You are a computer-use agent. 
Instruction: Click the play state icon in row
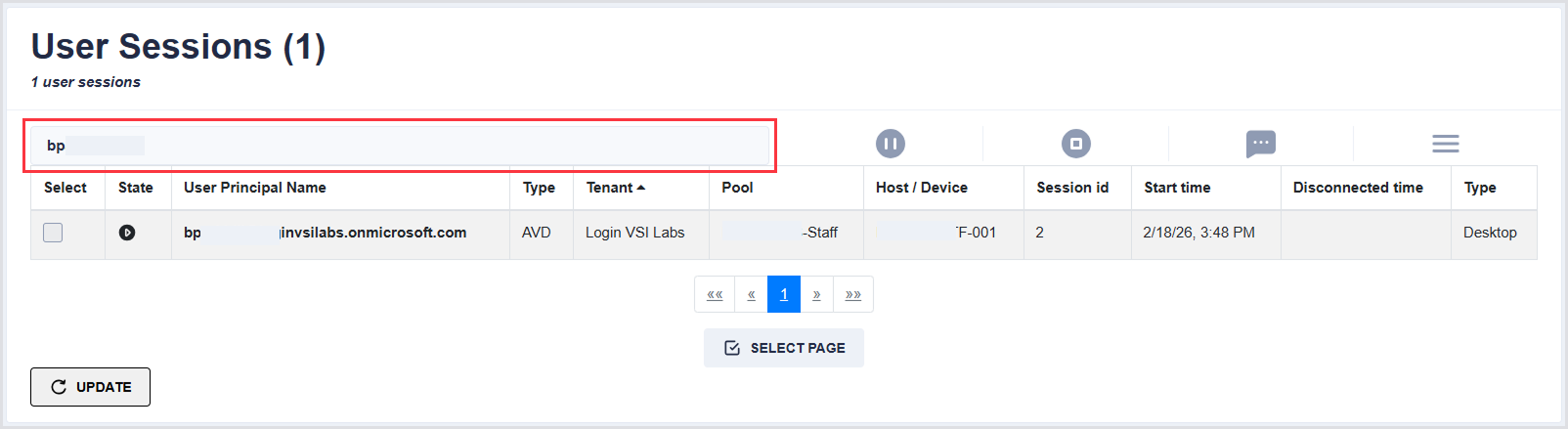[127, 233]
